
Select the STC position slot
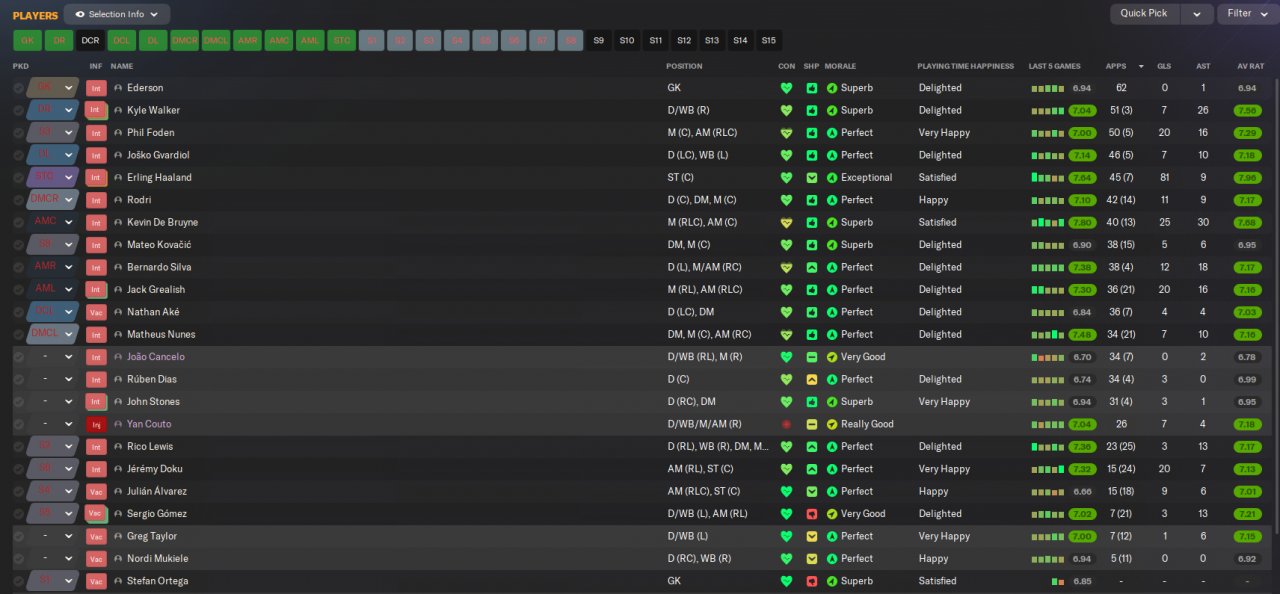pos(341,41)
